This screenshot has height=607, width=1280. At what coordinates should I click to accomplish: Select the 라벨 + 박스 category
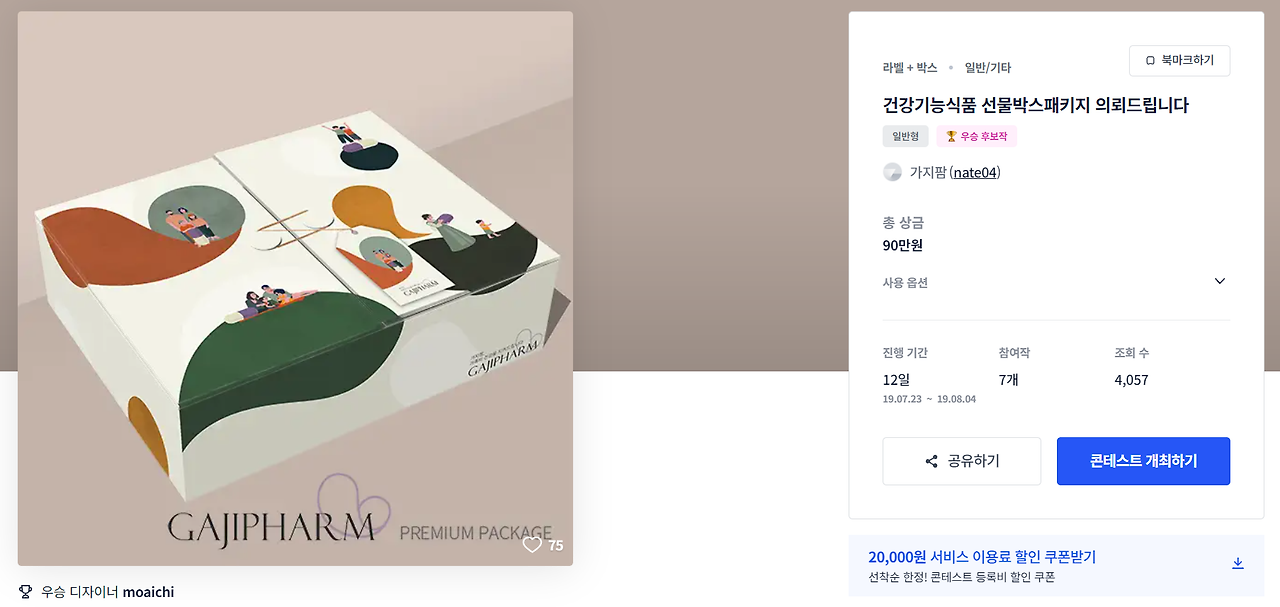(910, 68)
